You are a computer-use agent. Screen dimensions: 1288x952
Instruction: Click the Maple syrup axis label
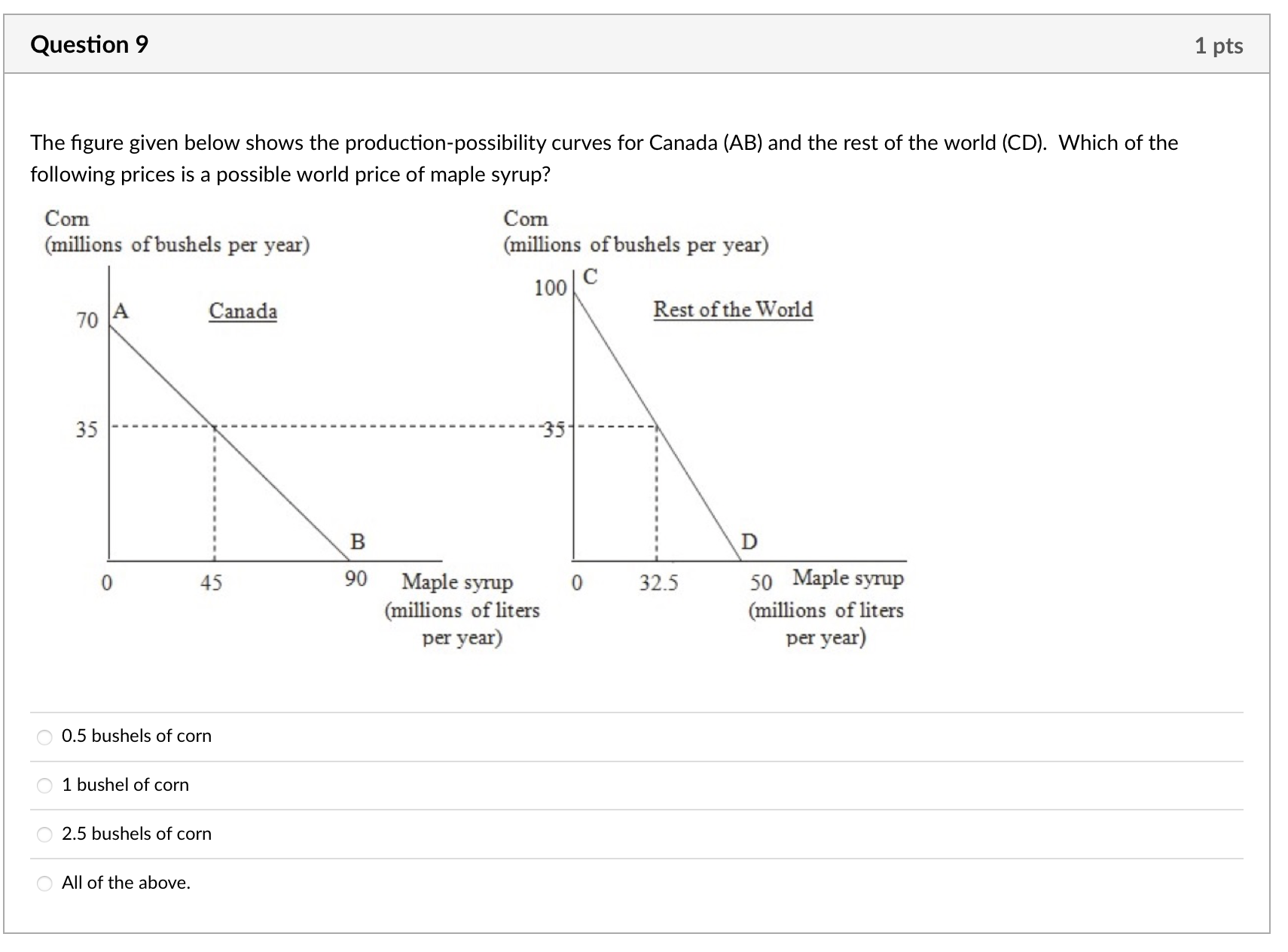coord(457,582)
